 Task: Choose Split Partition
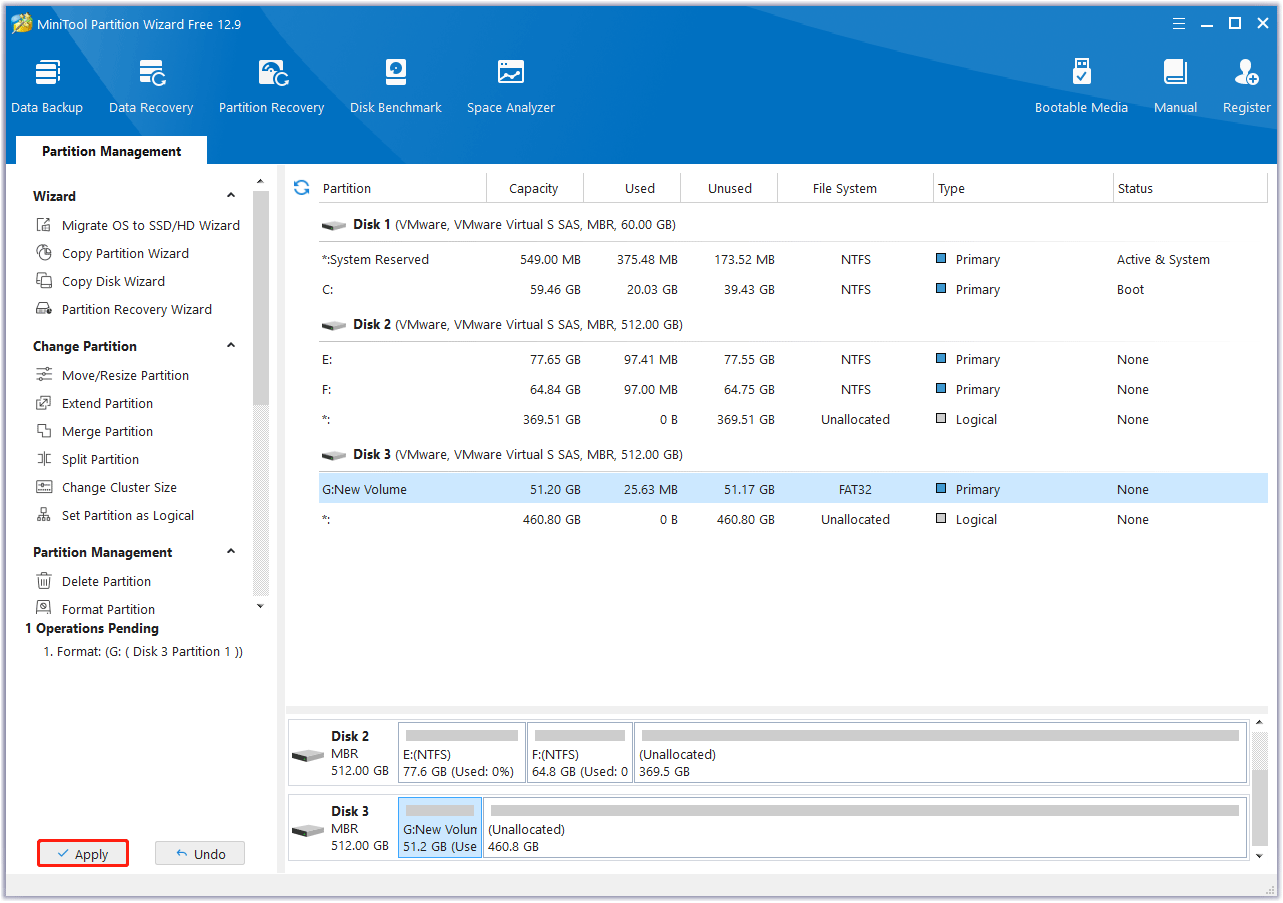coord(87,459)
